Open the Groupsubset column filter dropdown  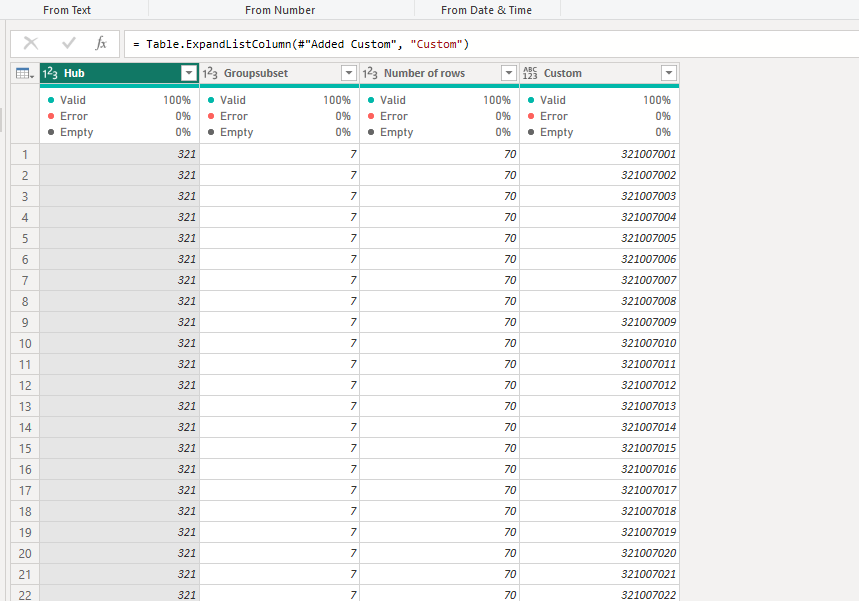tap(348, 73)
